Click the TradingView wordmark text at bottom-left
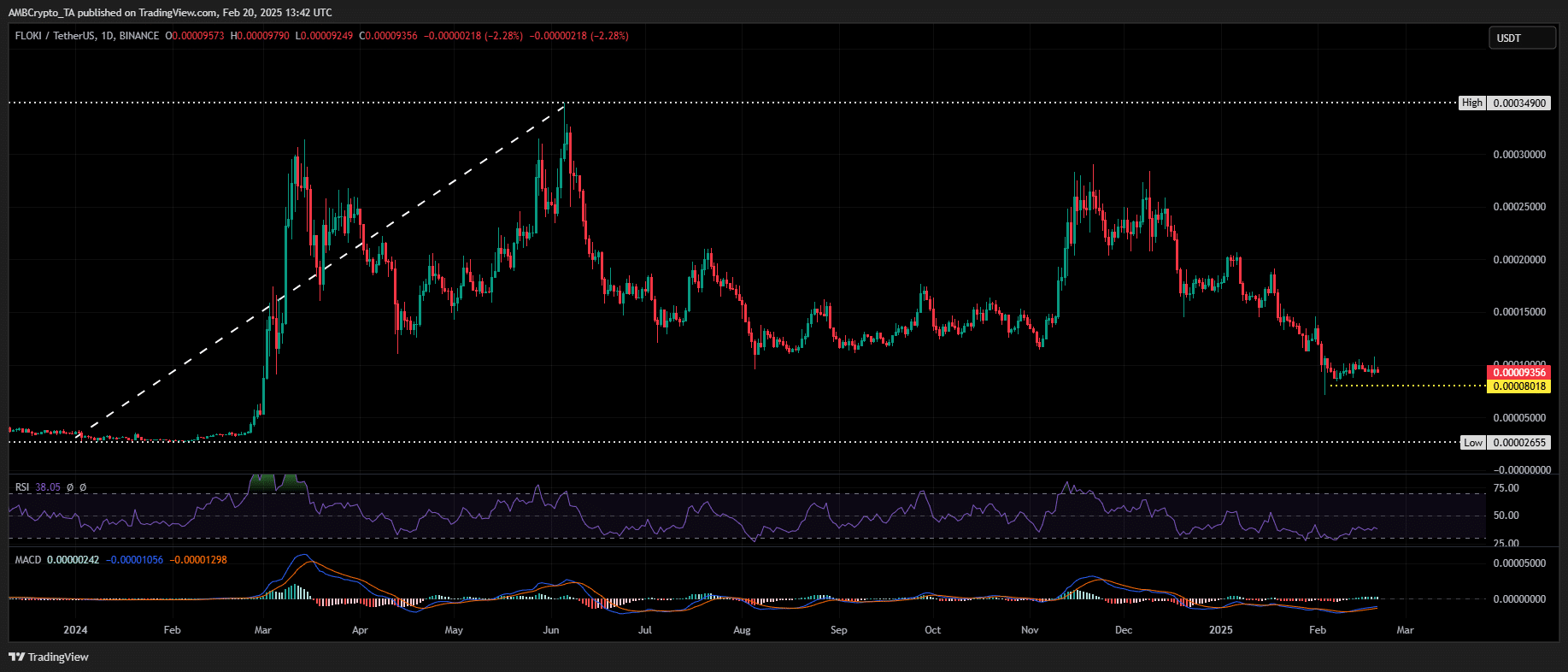 tap(58, 657)
